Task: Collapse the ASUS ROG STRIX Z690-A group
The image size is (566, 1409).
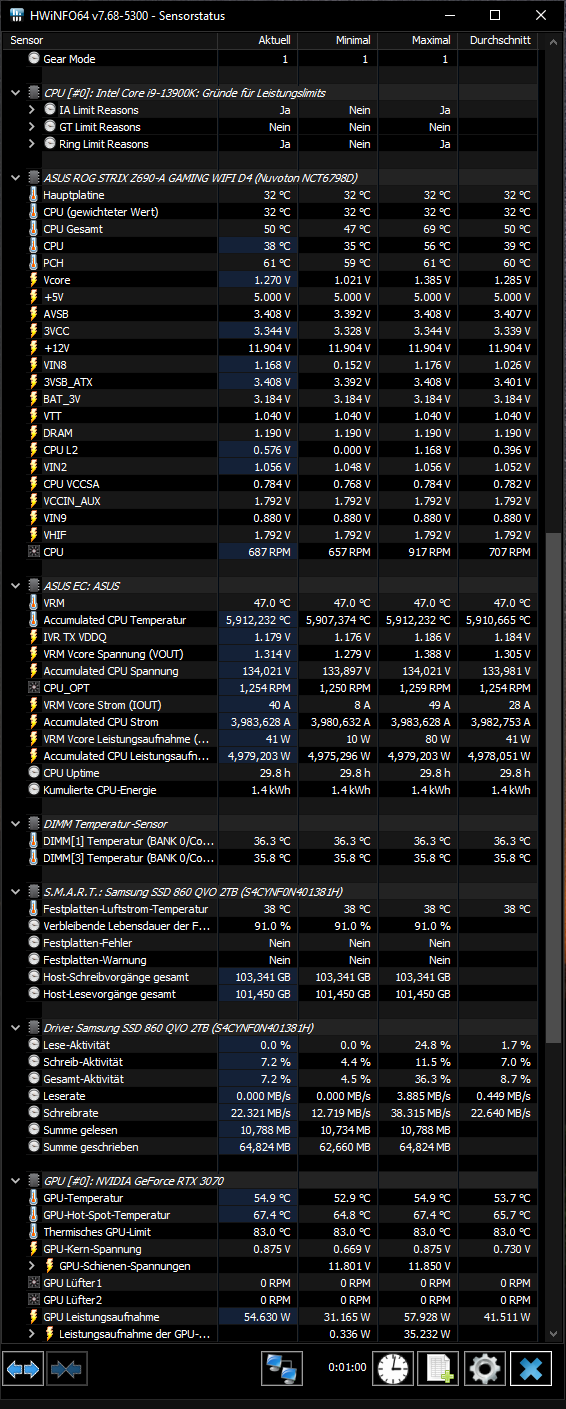Action: (16, 178)
